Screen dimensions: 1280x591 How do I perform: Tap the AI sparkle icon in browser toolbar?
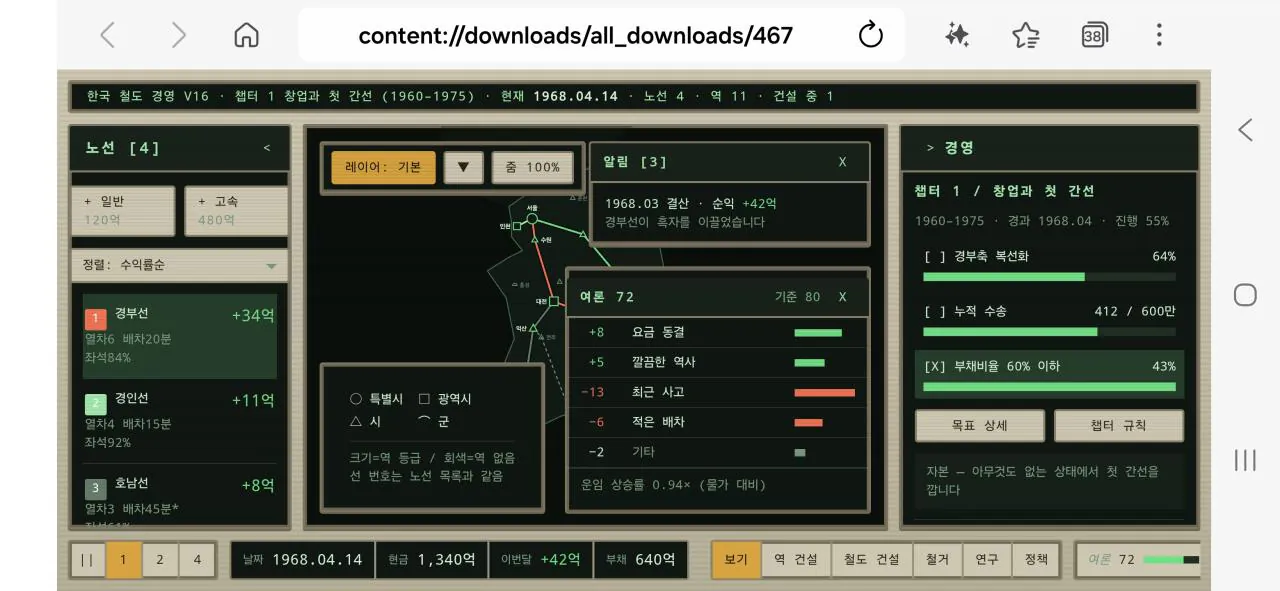point(957,35)
